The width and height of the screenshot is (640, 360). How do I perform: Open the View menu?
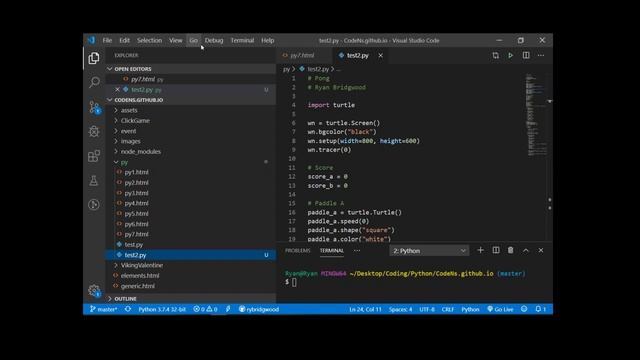click(x=176, y=40)
